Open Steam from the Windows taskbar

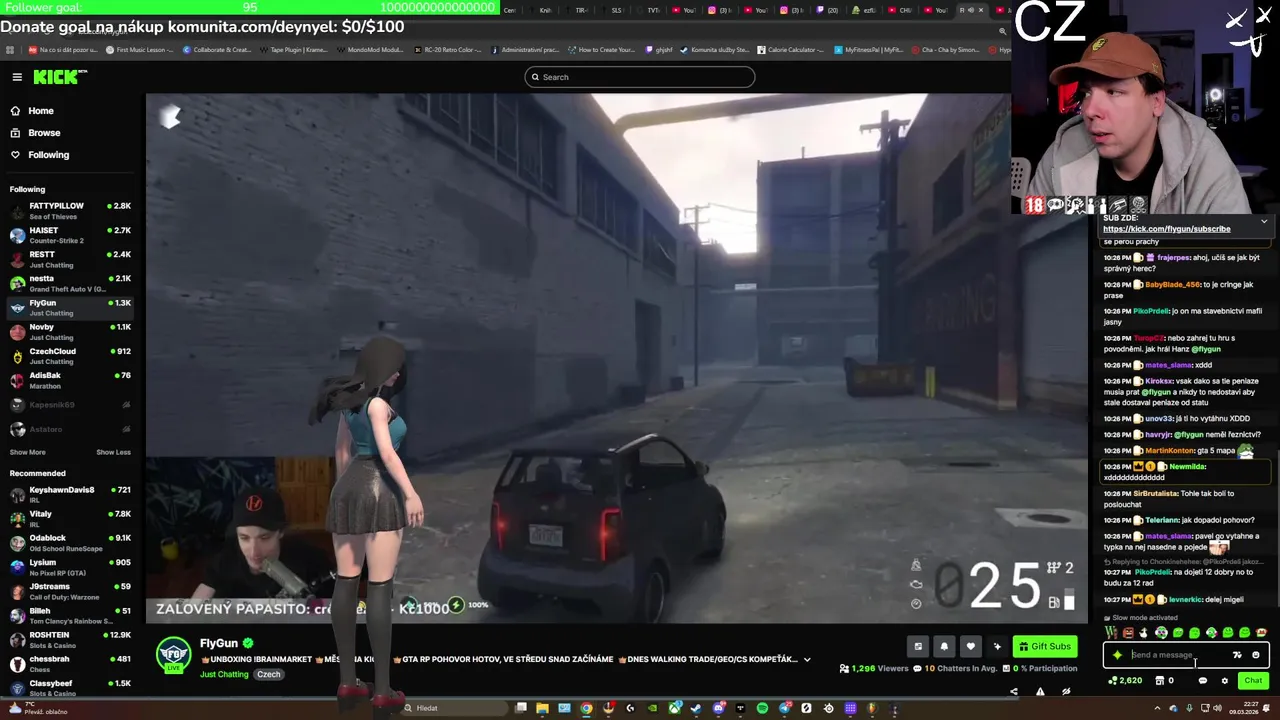(696, 708)
